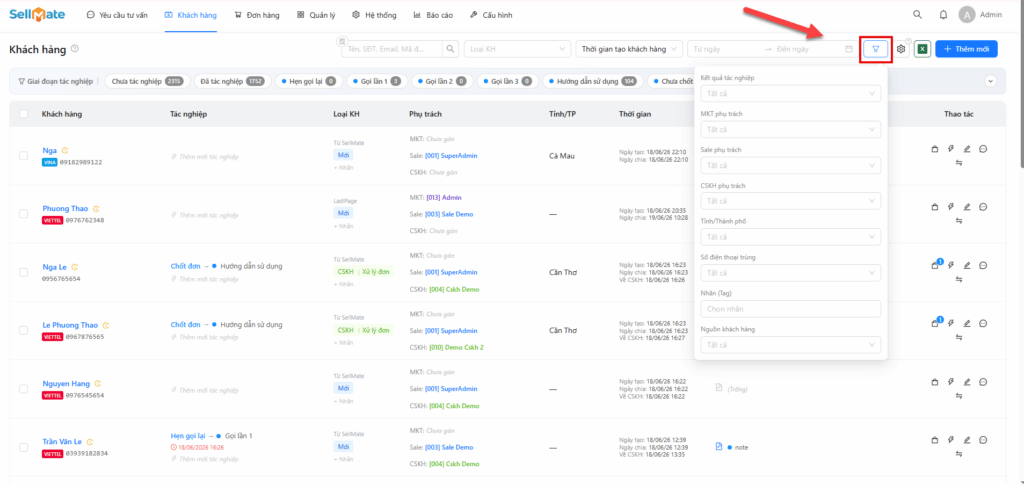Open the Khách hàng menu tab

[191, 15]
